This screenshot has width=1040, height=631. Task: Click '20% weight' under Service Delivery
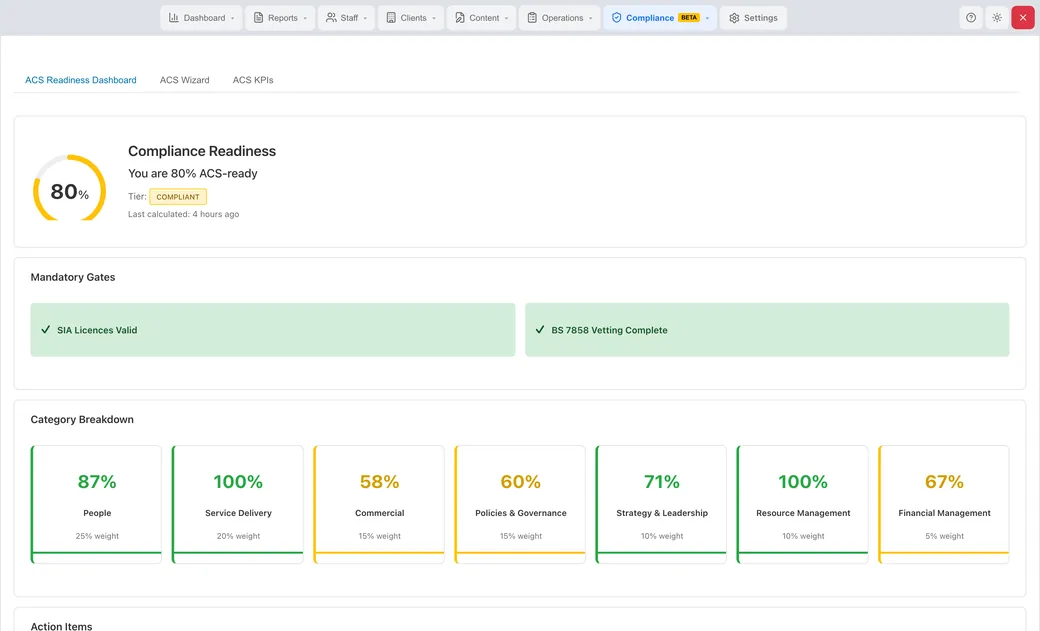[238, 536]
